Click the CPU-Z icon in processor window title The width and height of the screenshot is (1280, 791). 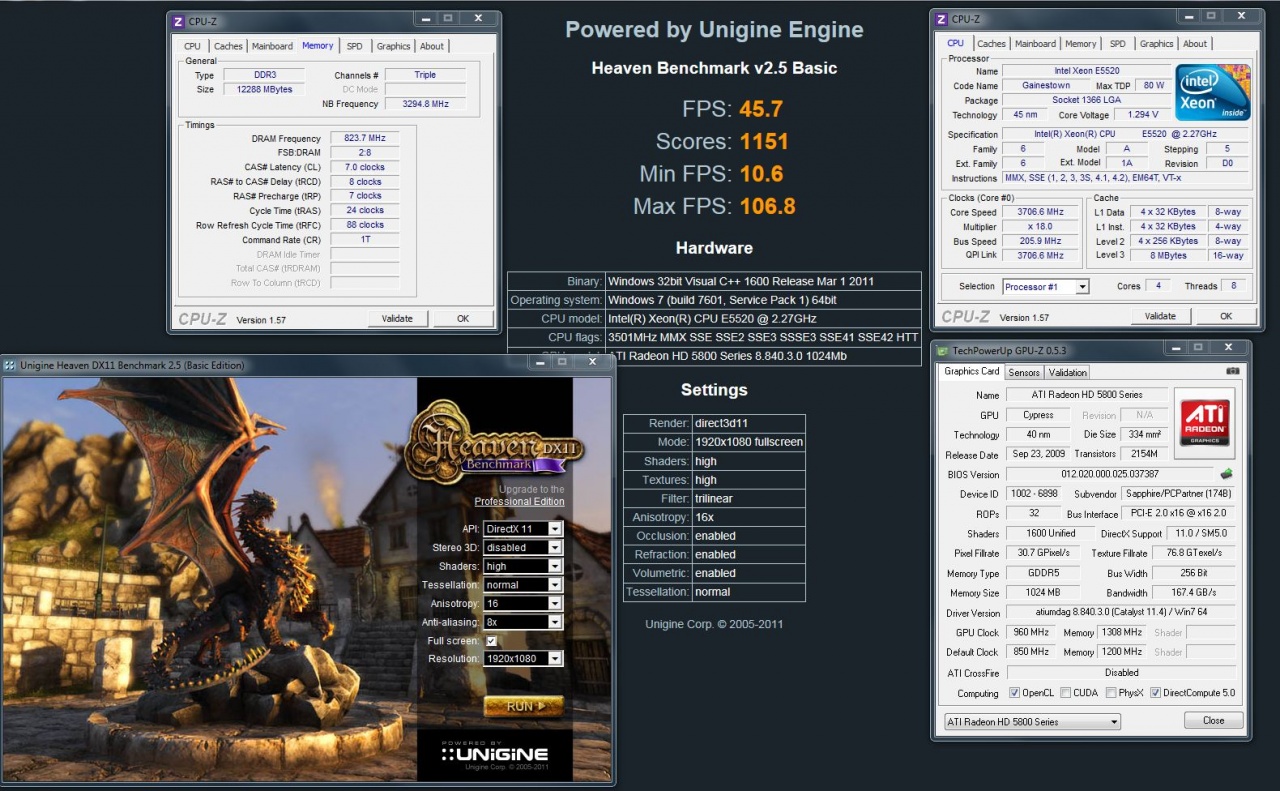(940, 18)
